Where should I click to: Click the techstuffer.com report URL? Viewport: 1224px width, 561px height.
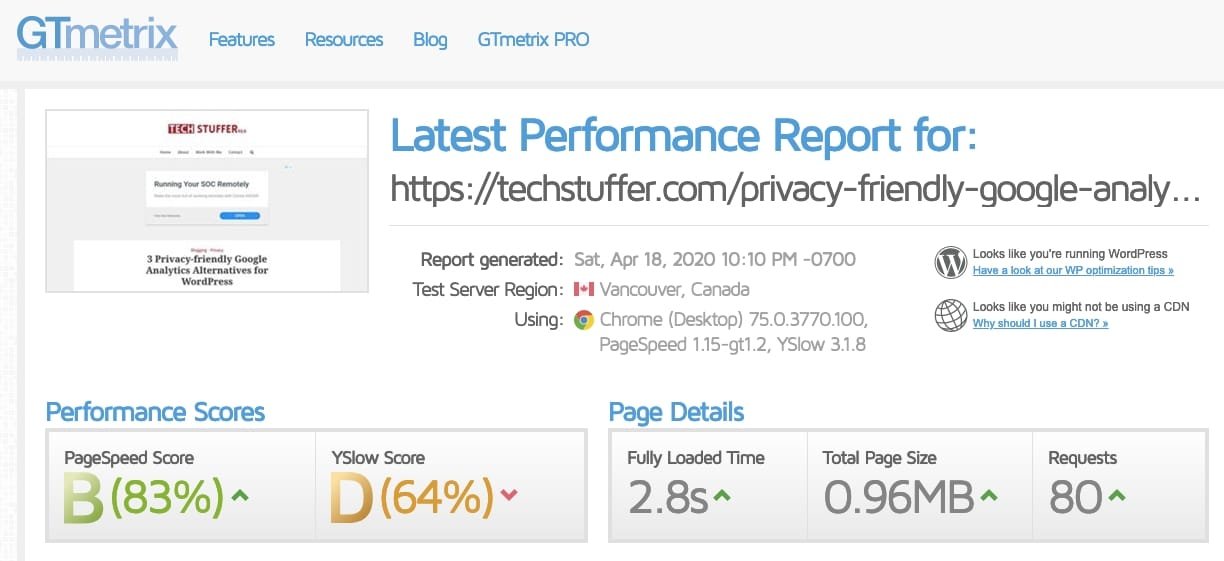click(795, 190)
